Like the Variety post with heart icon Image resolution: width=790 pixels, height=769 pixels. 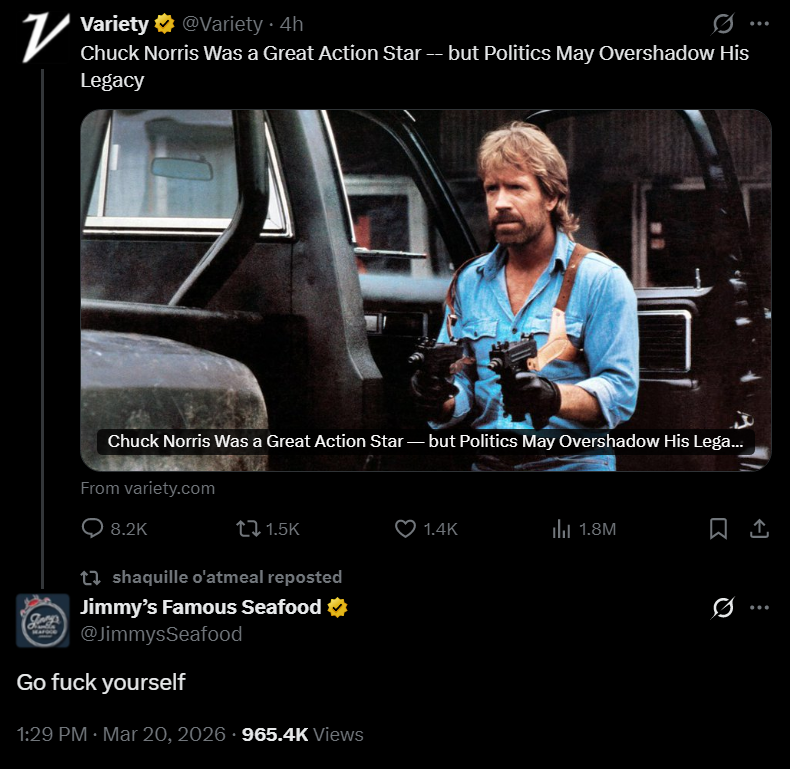pyautogui.click(x=406, y=529)
